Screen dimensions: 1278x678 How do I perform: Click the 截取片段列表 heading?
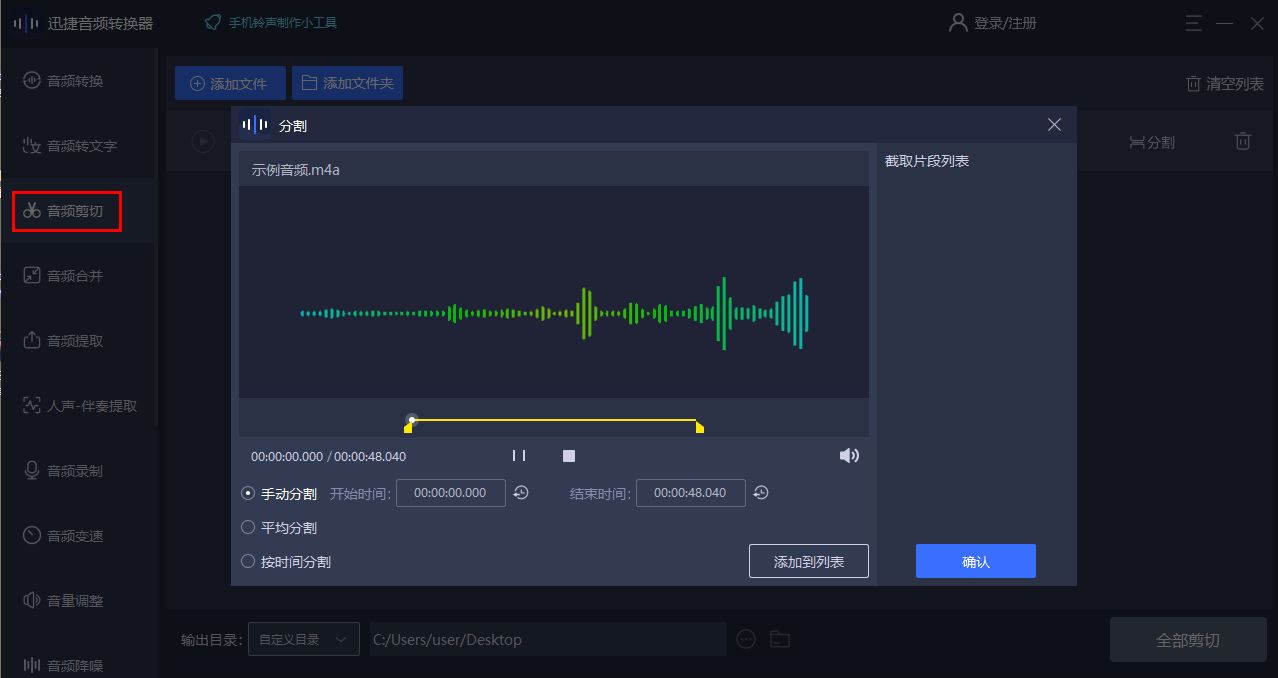click(x=927, y=161)
